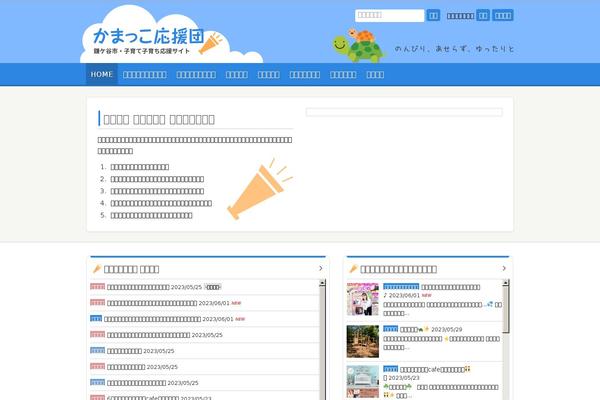Open the navigation item right after HOME

[145, 75]
